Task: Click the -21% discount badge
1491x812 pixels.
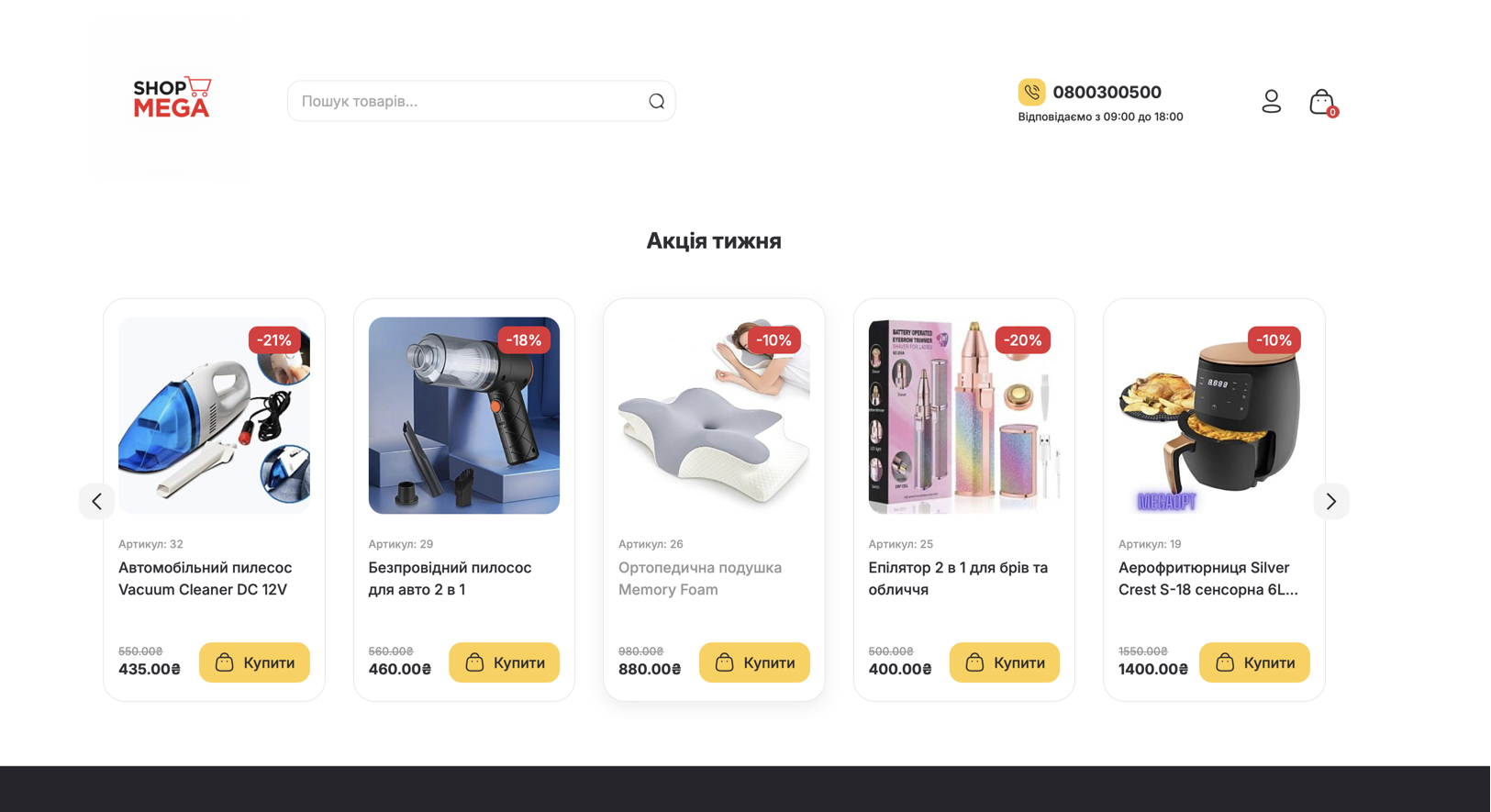Action: click(274, 339)
